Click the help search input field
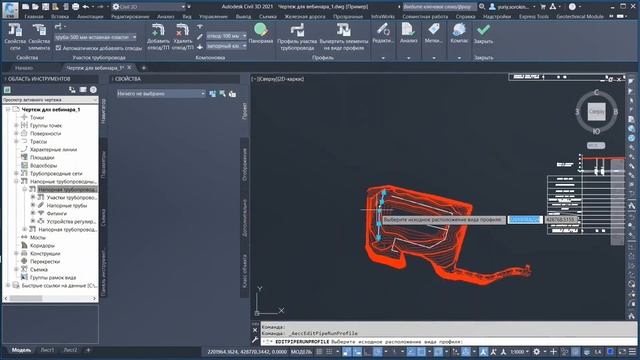This screenshot has height=360, width=640. pos(439,7)
